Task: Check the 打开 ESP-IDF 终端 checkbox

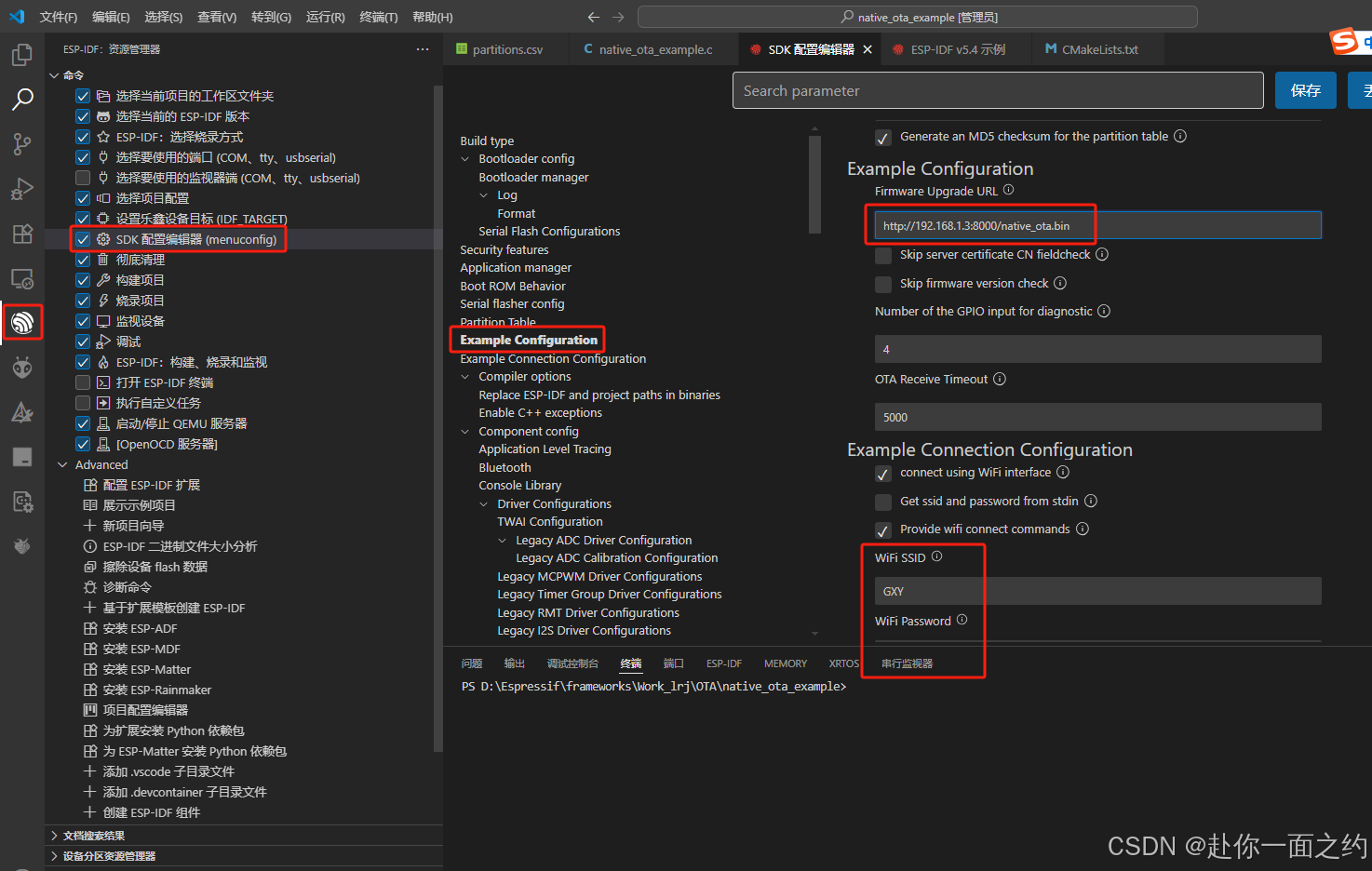Action: coord(83,382)
